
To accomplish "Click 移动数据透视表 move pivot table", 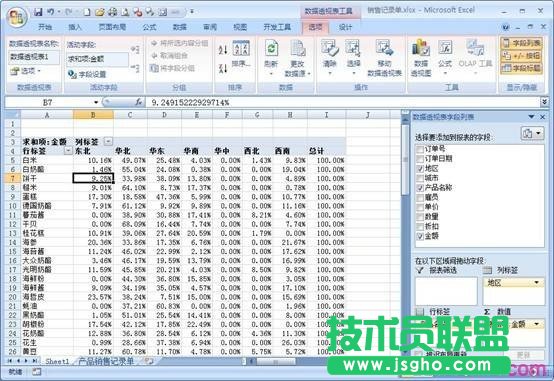I will point(384,58).
